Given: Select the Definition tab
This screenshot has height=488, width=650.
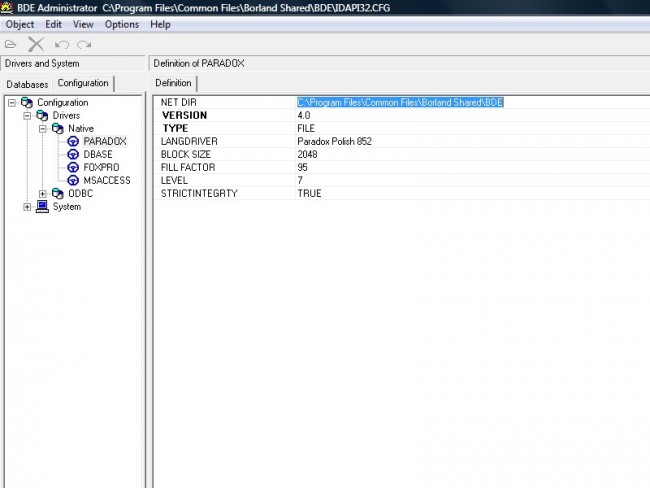Looking at the screenshot, I should (173, 83).
